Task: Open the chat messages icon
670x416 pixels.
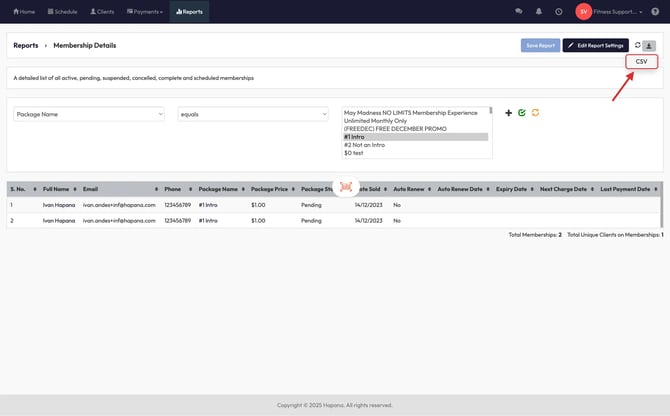Action: [x=518, y=12]
